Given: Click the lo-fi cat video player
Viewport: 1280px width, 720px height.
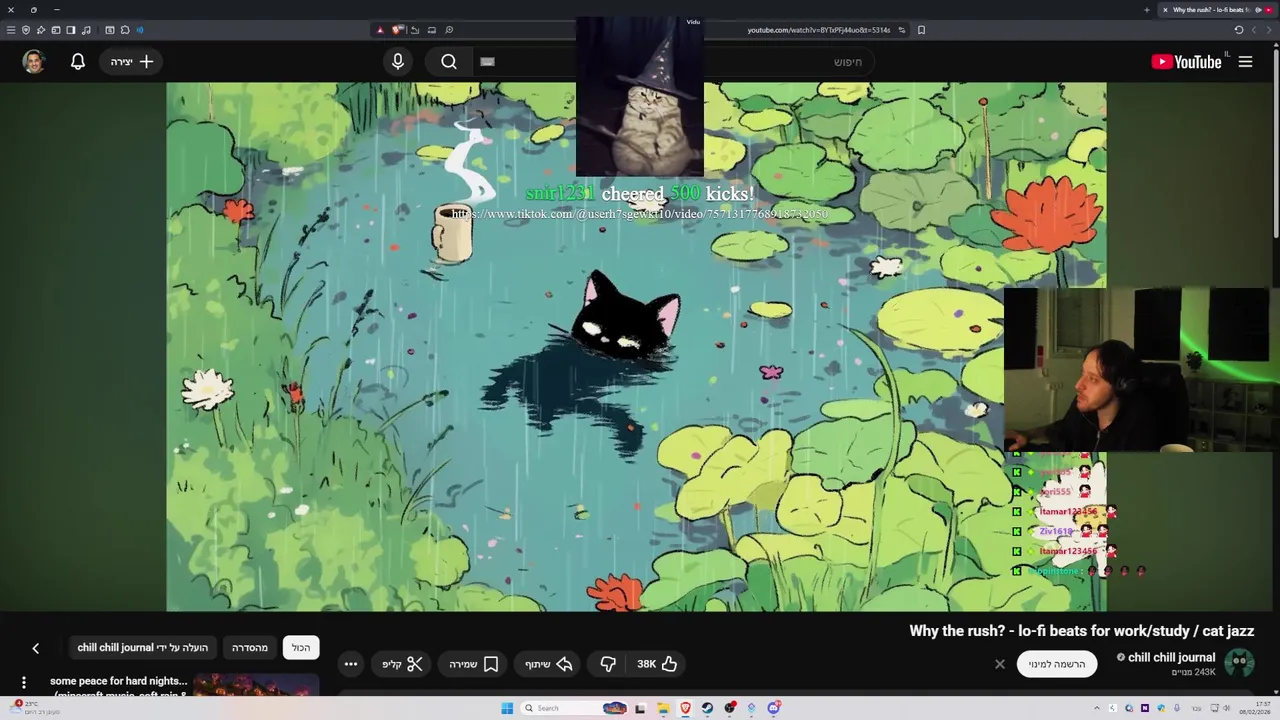Looking at the screenshot, I should [x=636, y=347].
